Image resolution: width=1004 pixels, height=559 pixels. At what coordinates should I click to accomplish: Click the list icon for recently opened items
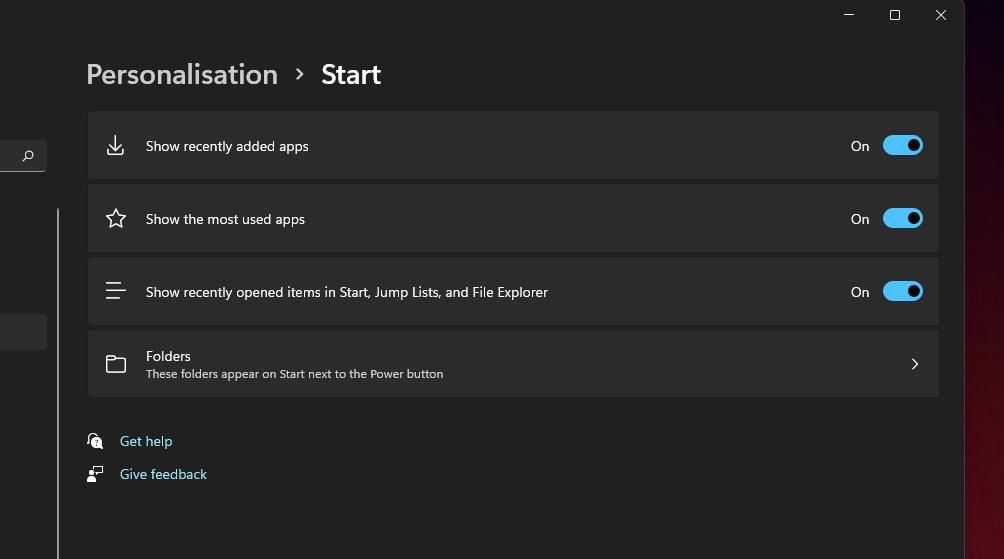point(116,292)
